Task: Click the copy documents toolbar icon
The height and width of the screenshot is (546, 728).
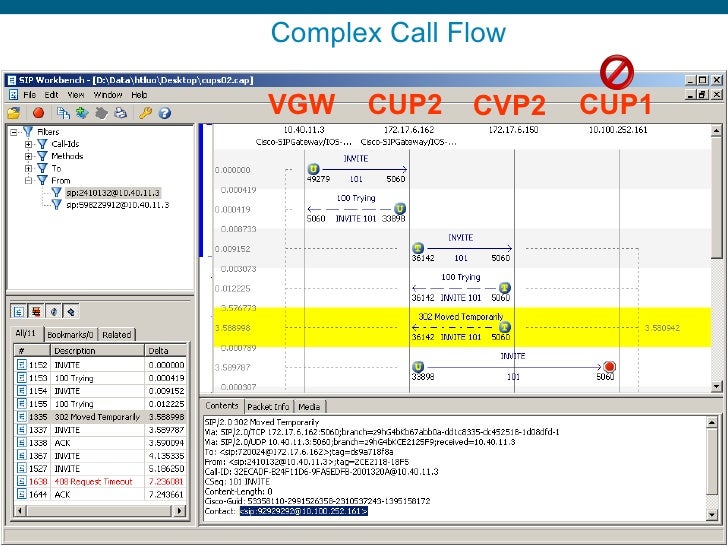Action: tap(63, 112)
